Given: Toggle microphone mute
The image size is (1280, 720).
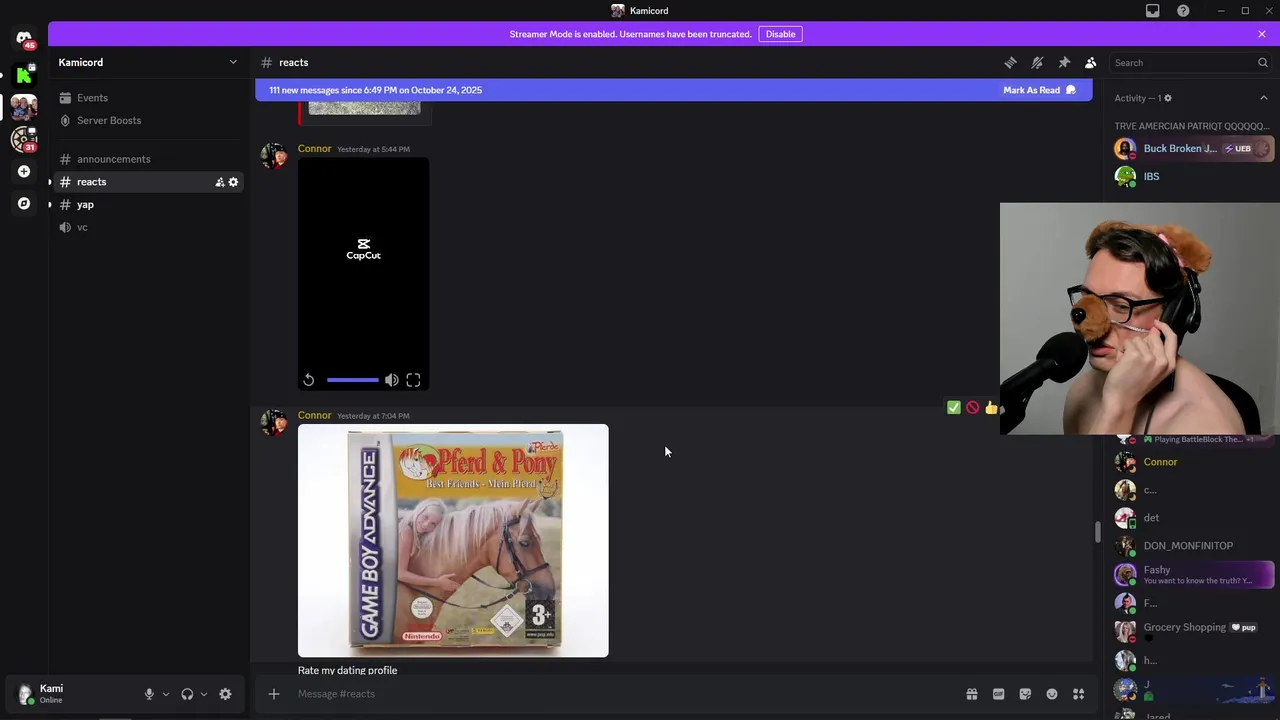Looking at the screenshot, I should click(x=149, y=694).
